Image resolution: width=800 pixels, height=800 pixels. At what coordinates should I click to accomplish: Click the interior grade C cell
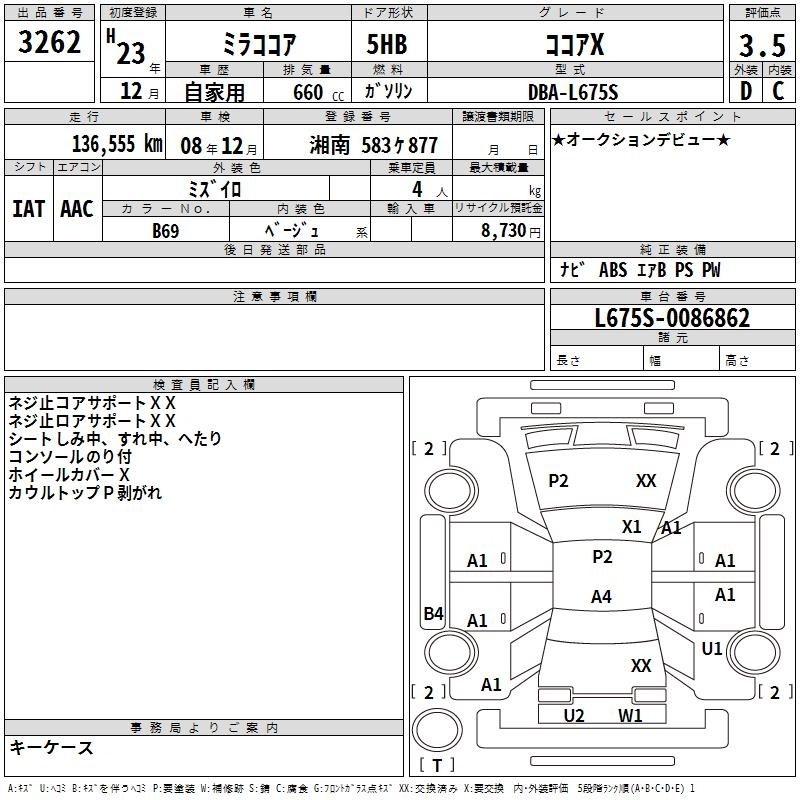pos(778,91)
